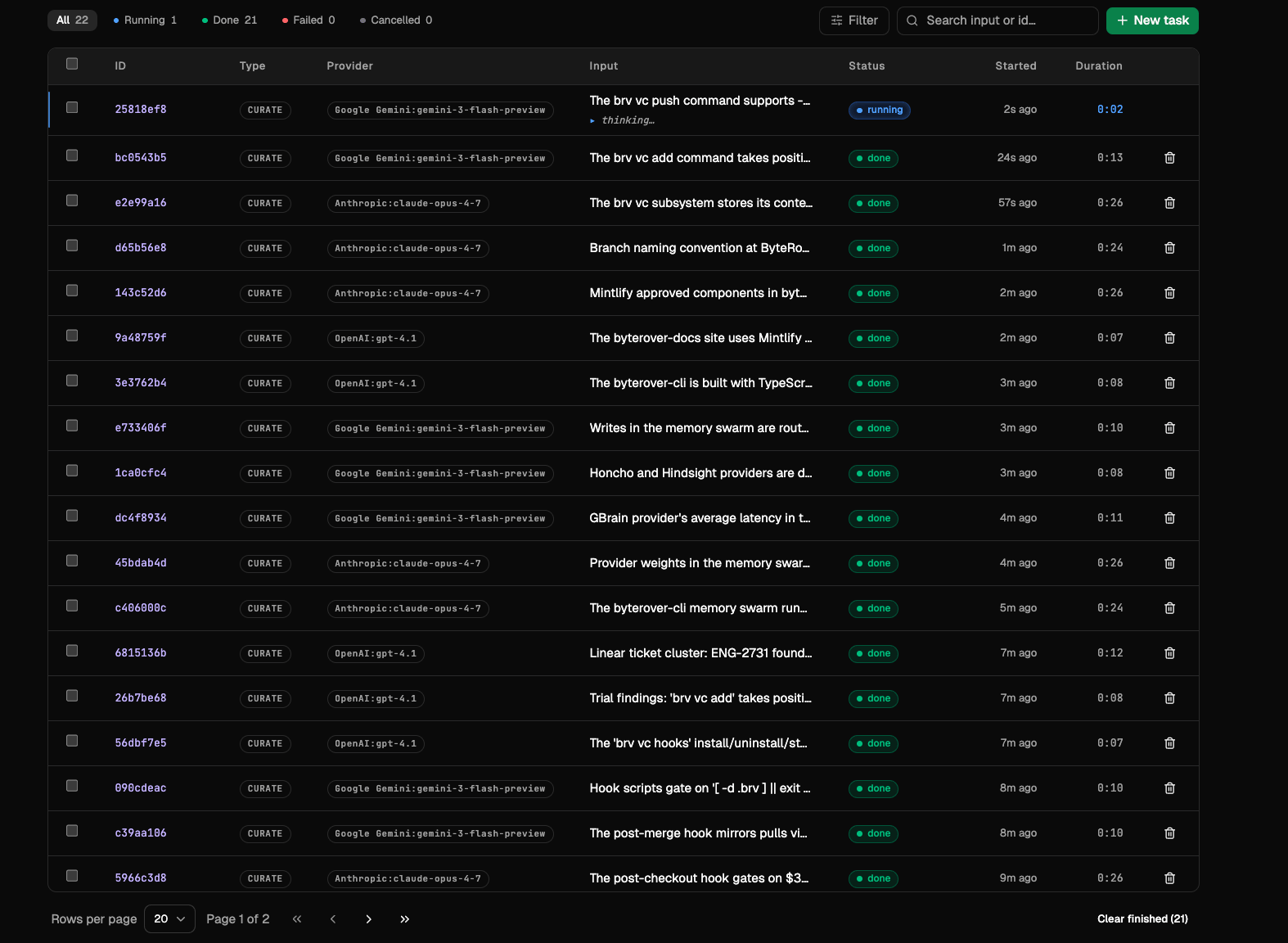Image resolution: width=1288 pixels, height=943 pixels.
Task: Delete task 6815136b with its trash icon
Action: (x=1169, y=653)
